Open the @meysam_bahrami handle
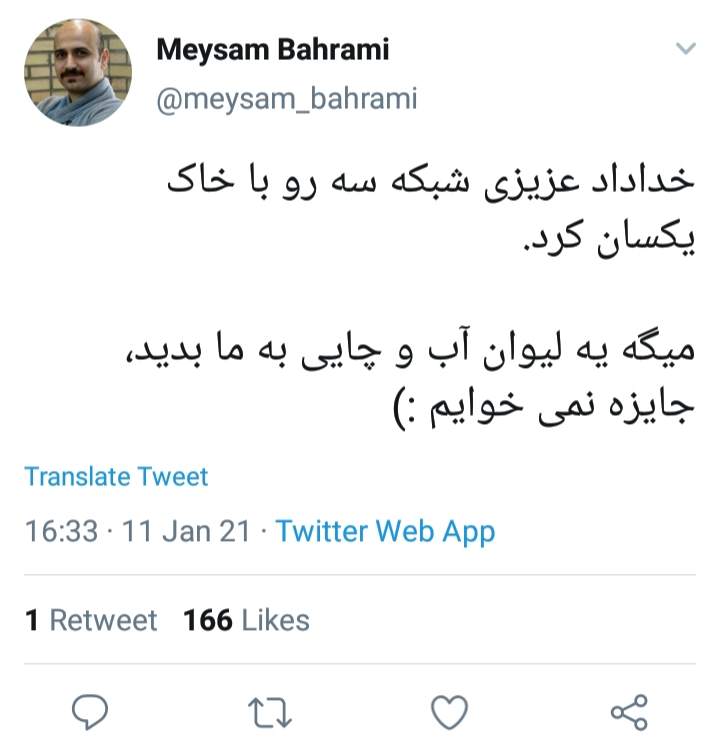The image size is (720, 753). [x=287, y=99]
